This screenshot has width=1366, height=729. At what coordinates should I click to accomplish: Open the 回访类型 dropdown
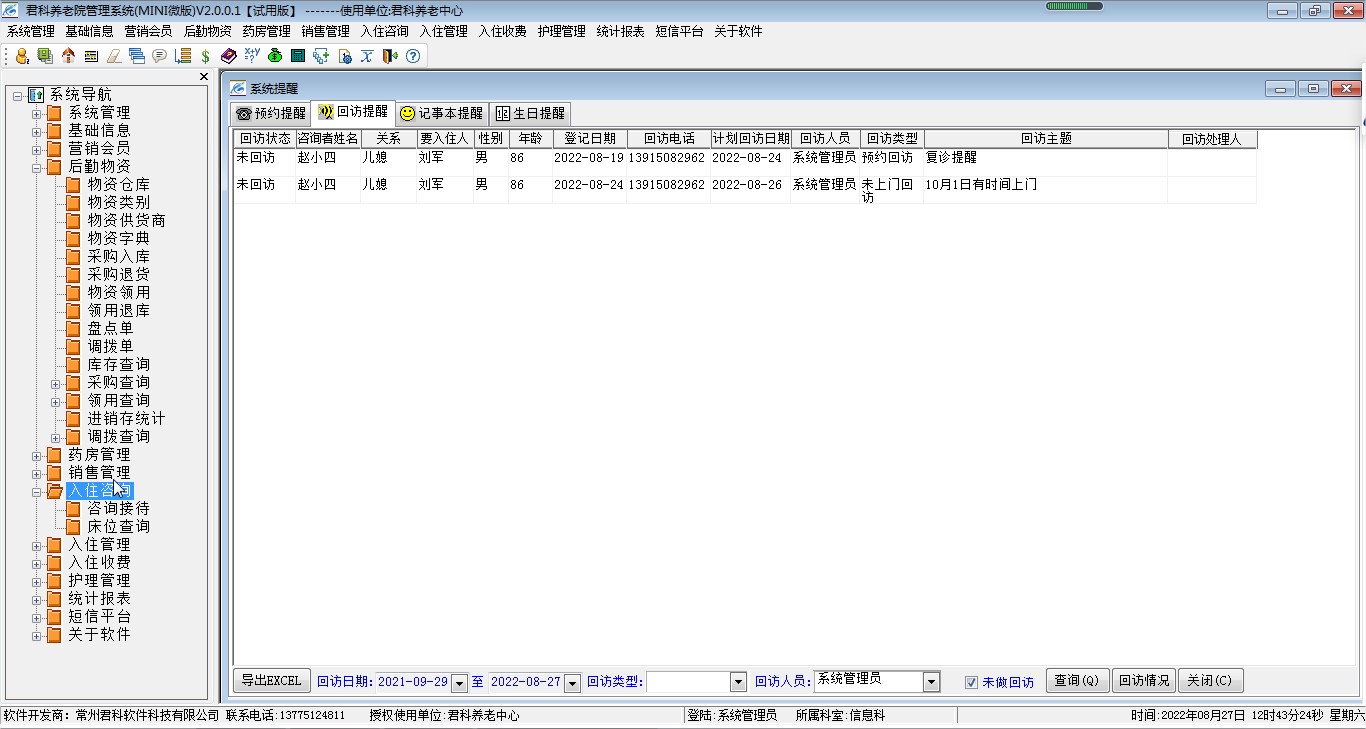pyautogui.click(x=738, y=682)
